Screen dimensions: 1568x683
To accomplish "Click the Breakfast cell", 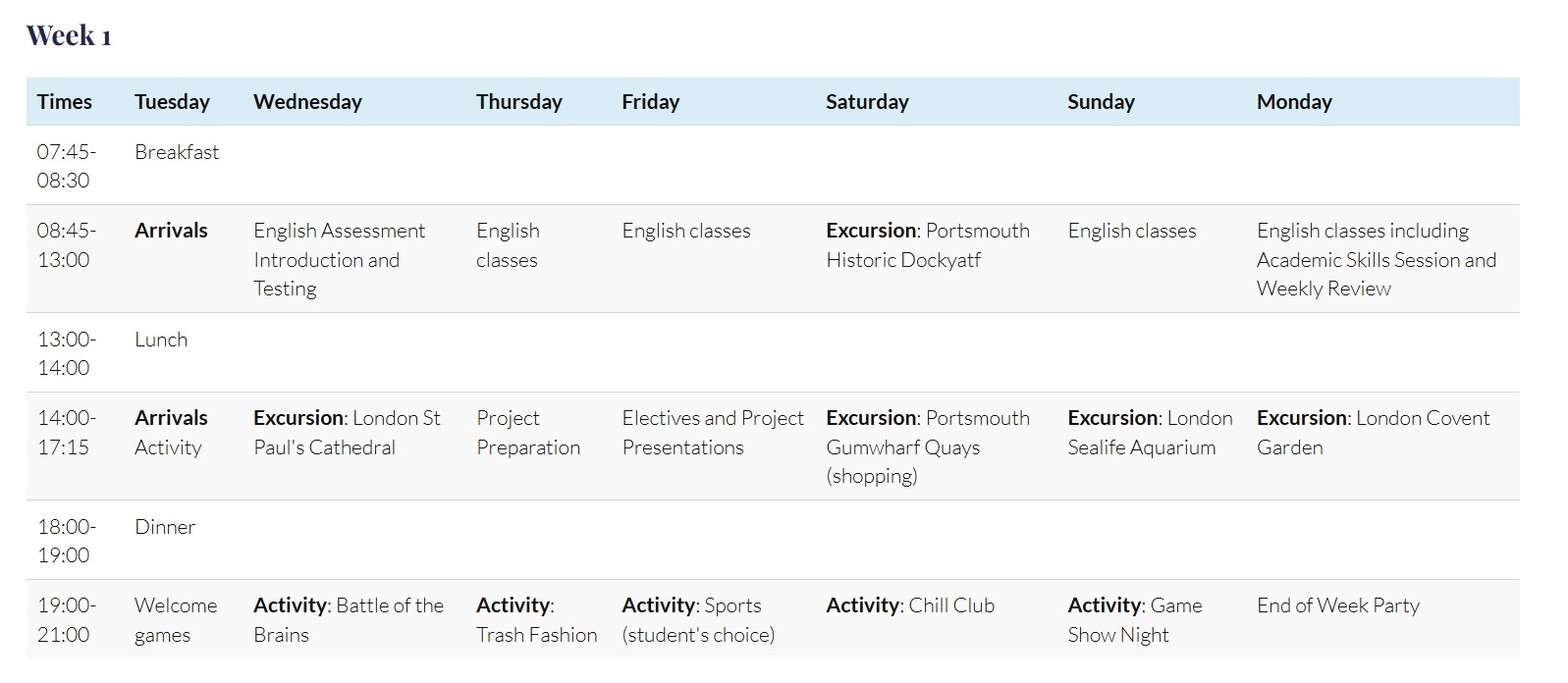I will pyautogui.click(x=177, y=152).
